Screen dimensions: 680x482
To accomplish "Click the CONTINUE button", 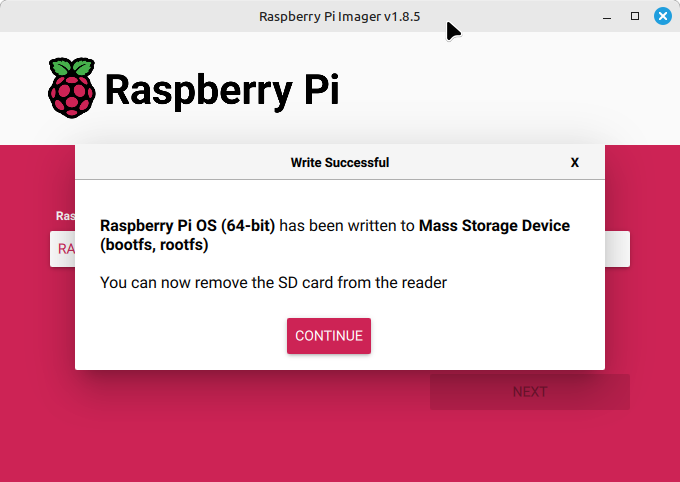I will [329, 336].
